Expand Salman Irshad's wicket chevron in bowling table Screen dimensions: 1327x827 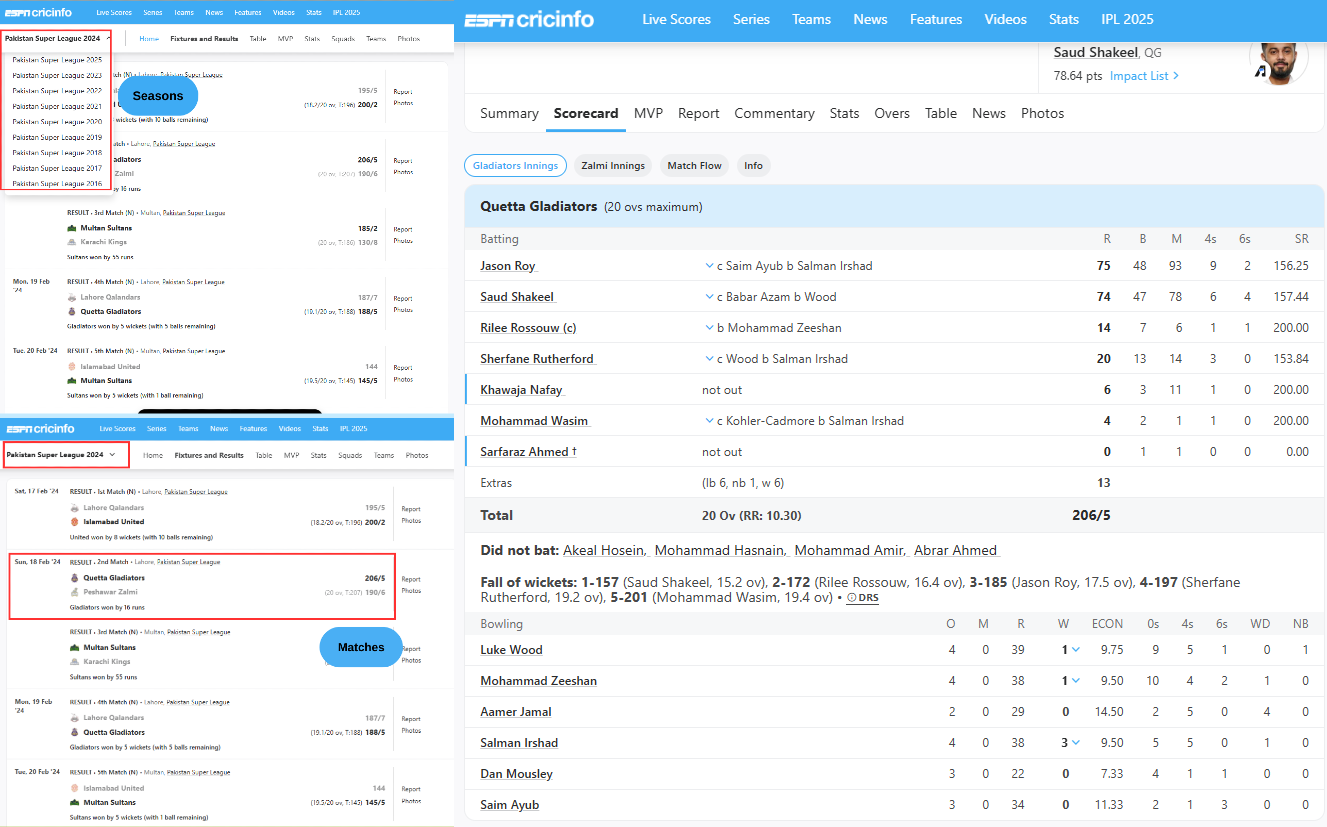pos(1076,743)
